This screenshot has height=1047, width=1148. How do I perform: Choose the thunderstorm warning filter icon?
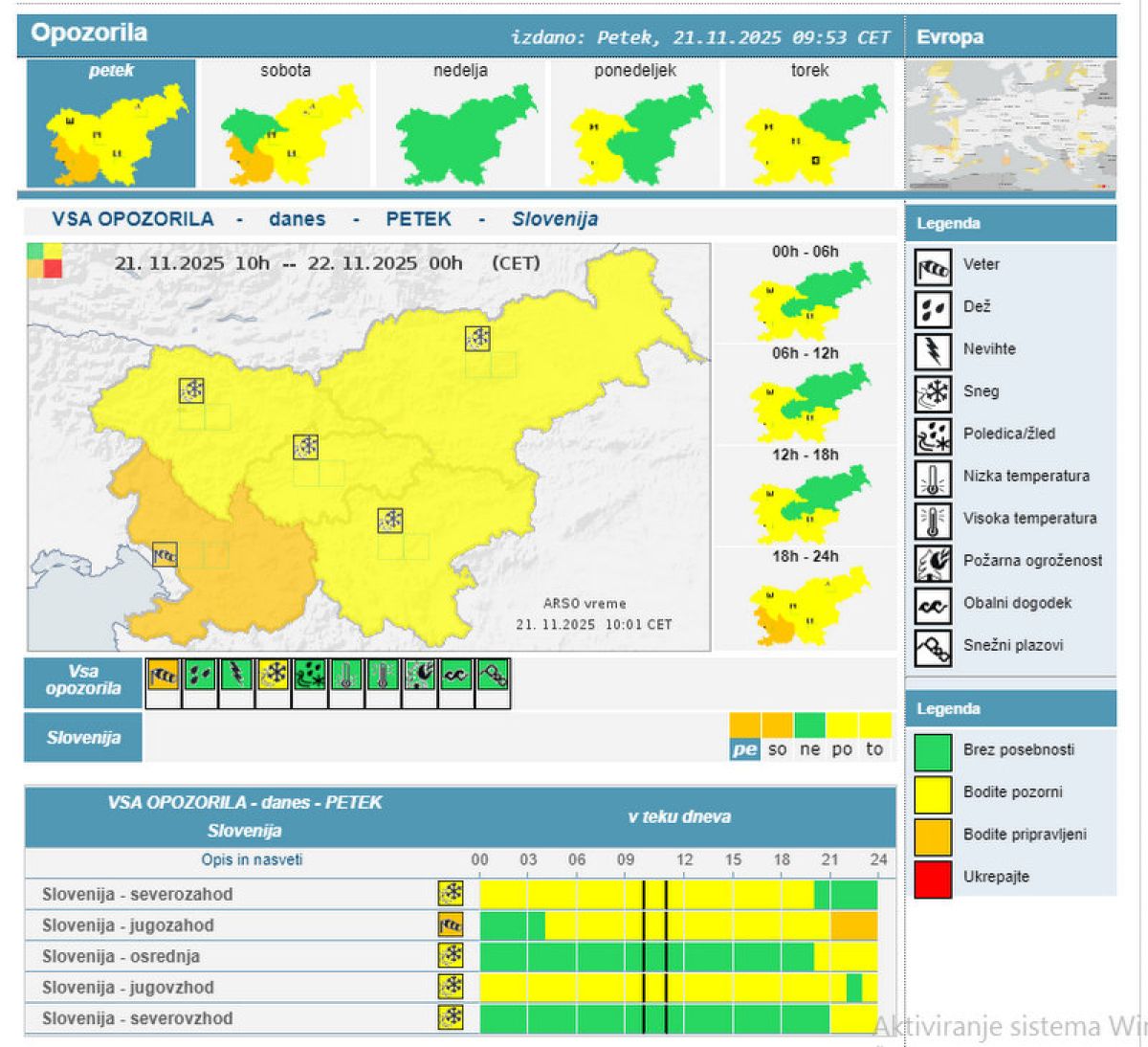(x=236, y=675)
